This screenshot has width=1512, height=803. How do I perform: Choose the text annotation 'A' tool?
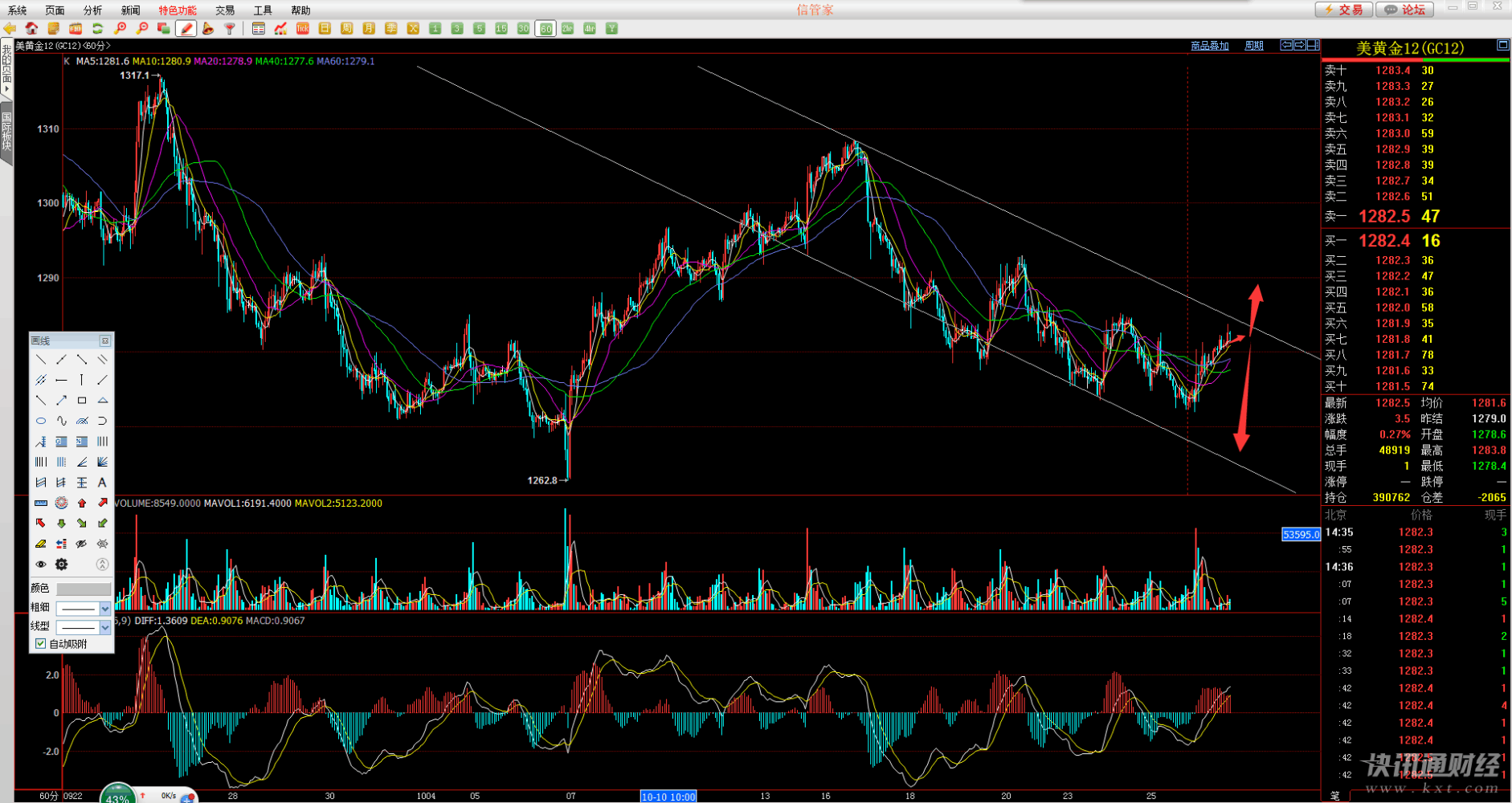pyautogui.click(x=102, y=483)
